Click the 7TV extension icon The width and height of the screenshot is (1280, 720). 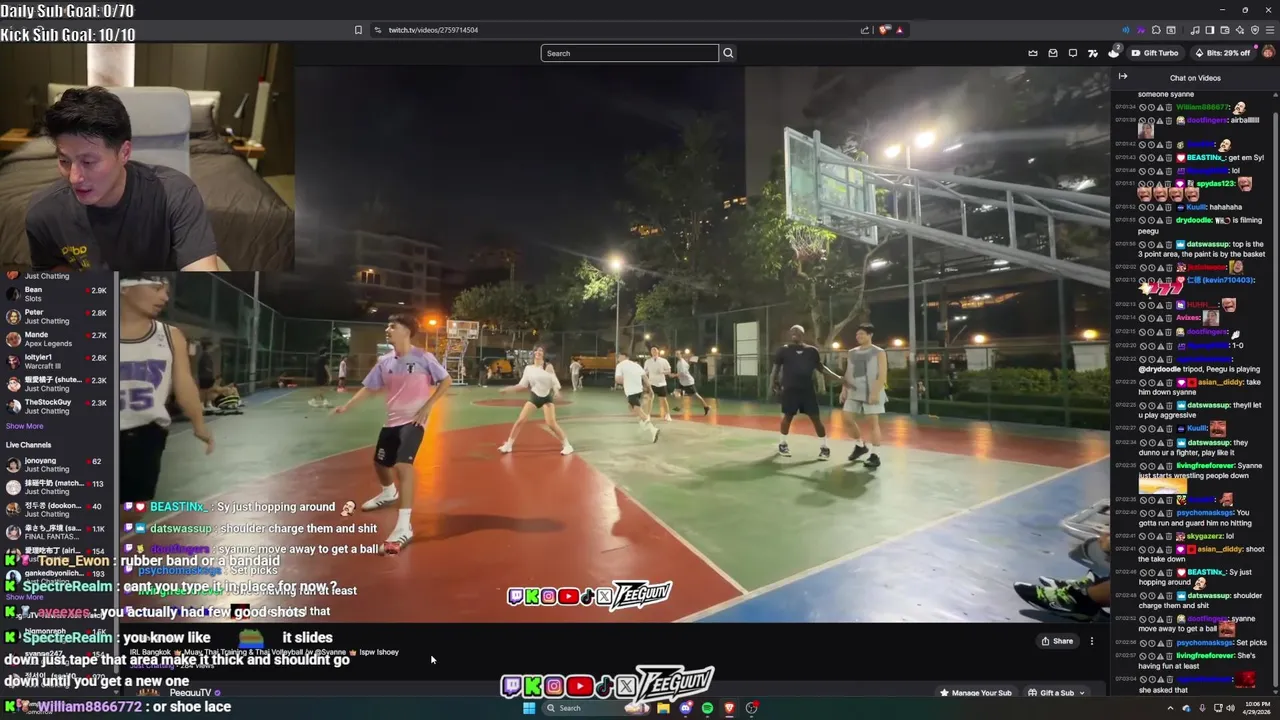pos(1093,53)
